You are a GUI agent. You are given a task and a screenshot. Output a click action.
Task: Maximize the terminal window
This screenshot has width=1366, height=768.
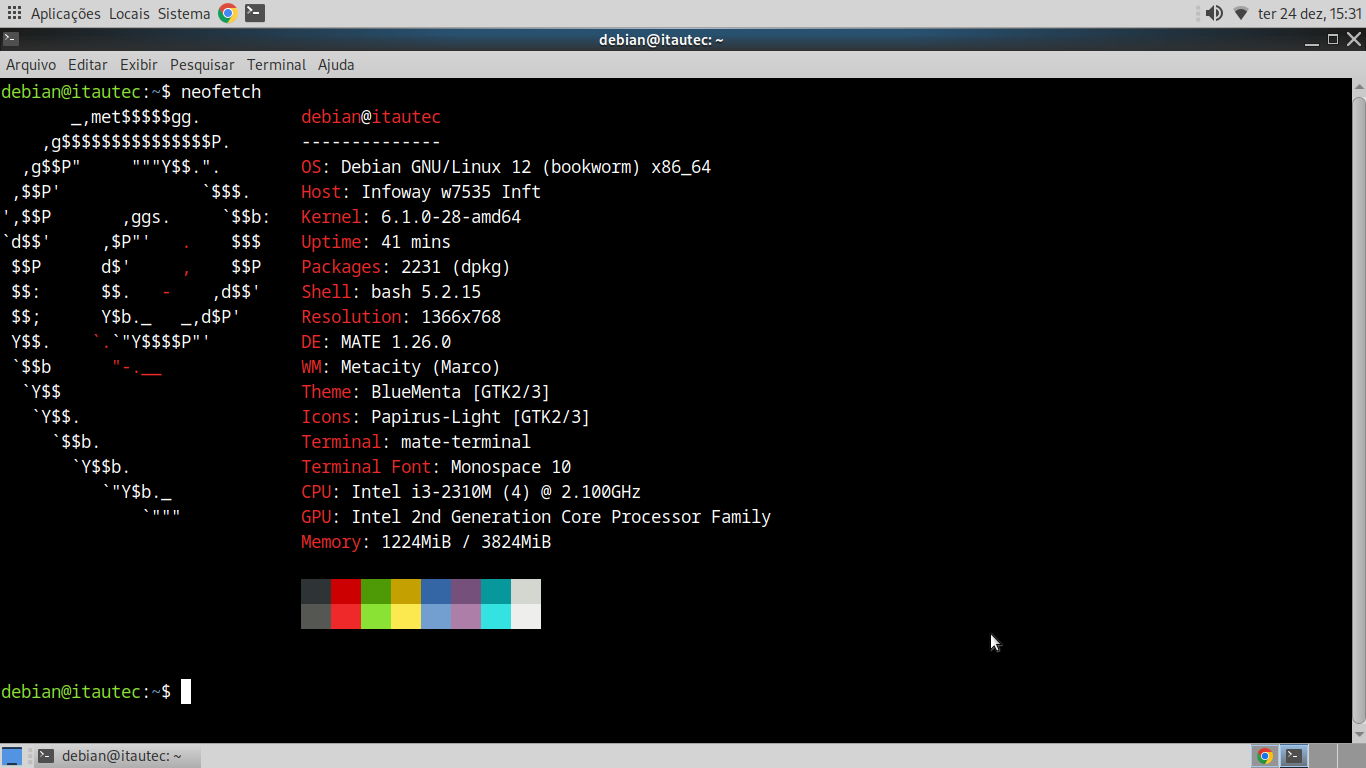[x=1333, y=39]
